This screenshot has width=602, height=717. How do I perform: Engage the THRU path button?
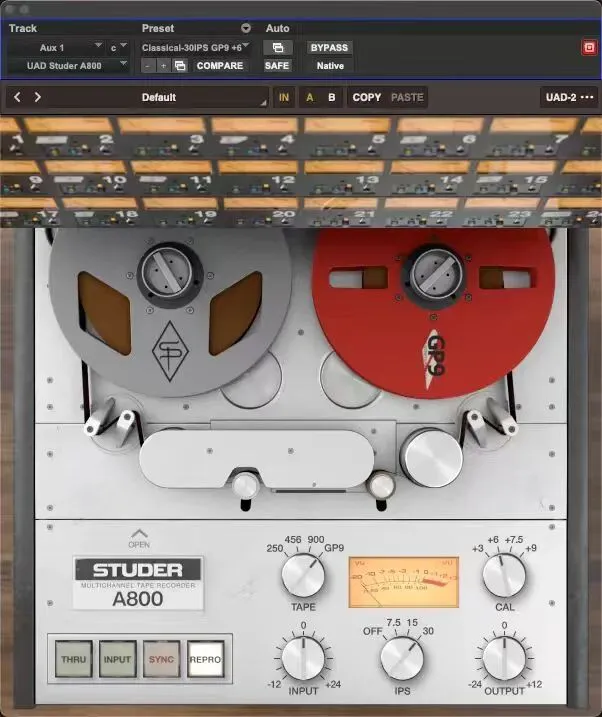74,659
